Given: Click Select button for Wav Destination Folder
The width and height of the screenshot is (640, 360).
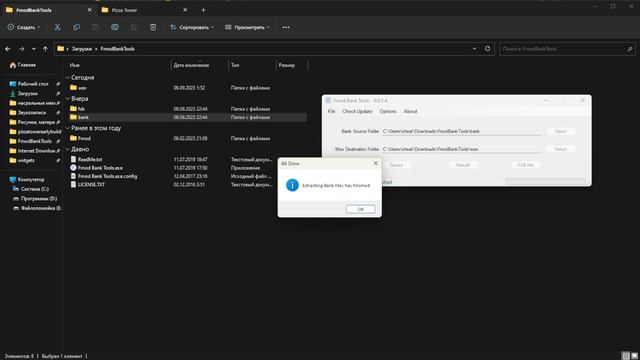Looking at the screenshot, I should tap(560, 149).
